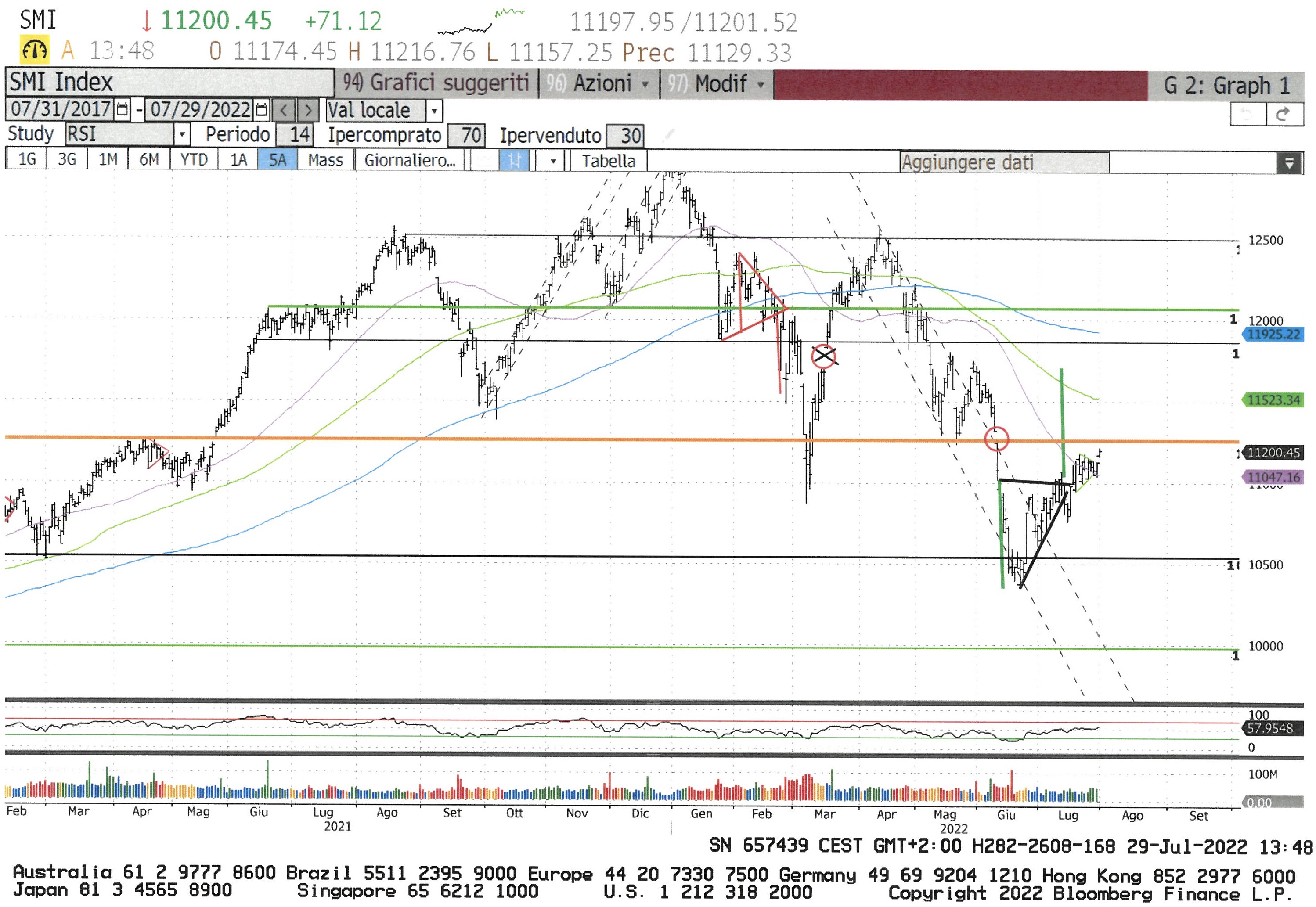
Task: Open calendar picker for end date 07/29/2022
Action: (x=262, y=110)
